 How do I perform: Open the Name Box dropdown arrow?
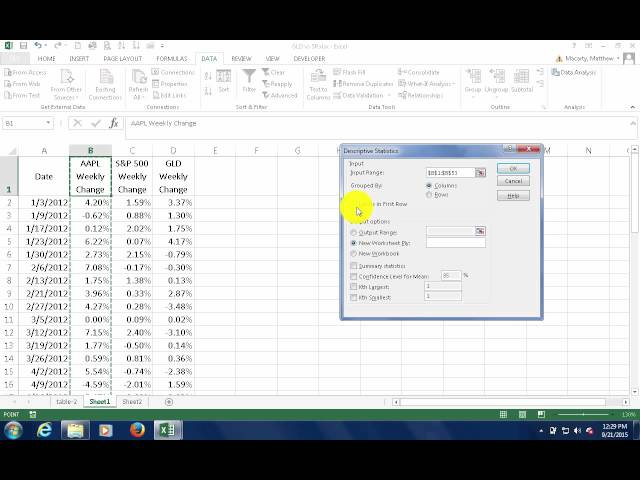pyautogui.click(x=48, y=123)
